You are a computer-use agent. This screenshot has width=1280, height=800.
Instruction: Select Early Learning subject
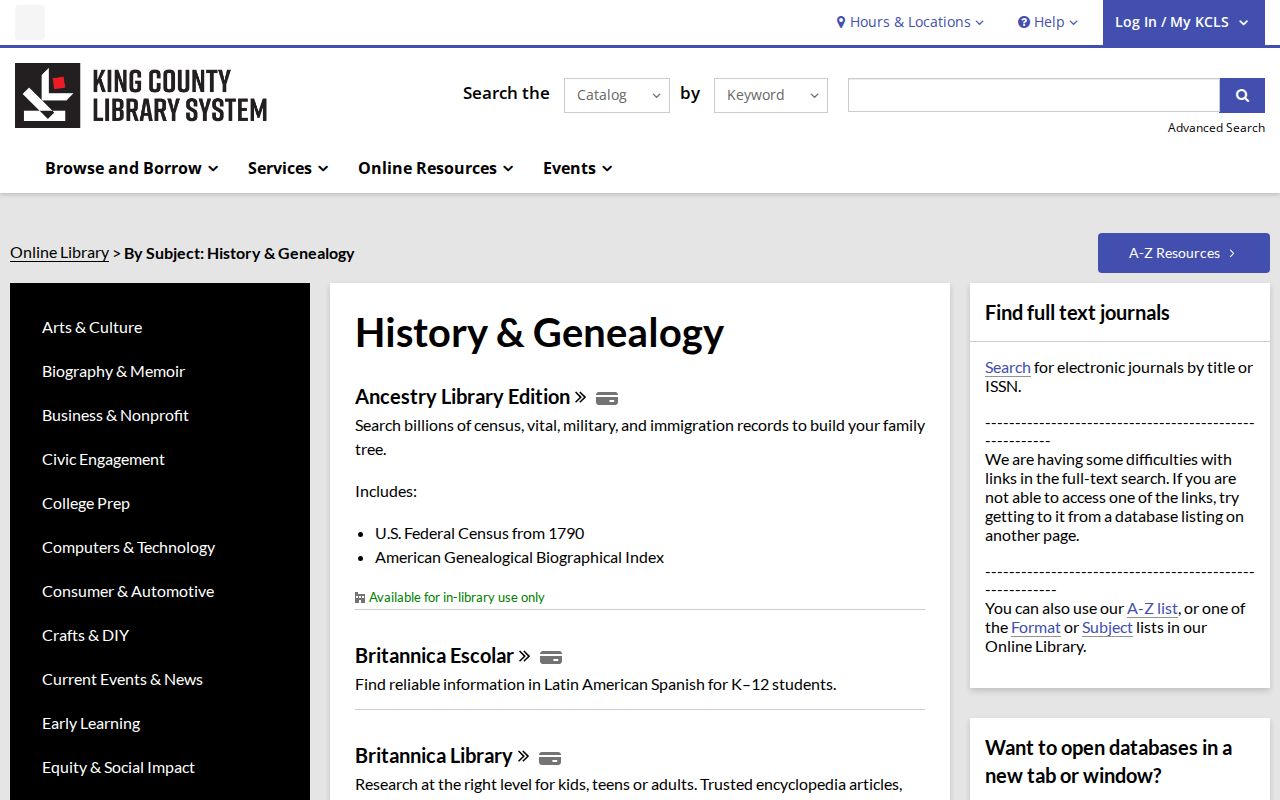(91, 723)
